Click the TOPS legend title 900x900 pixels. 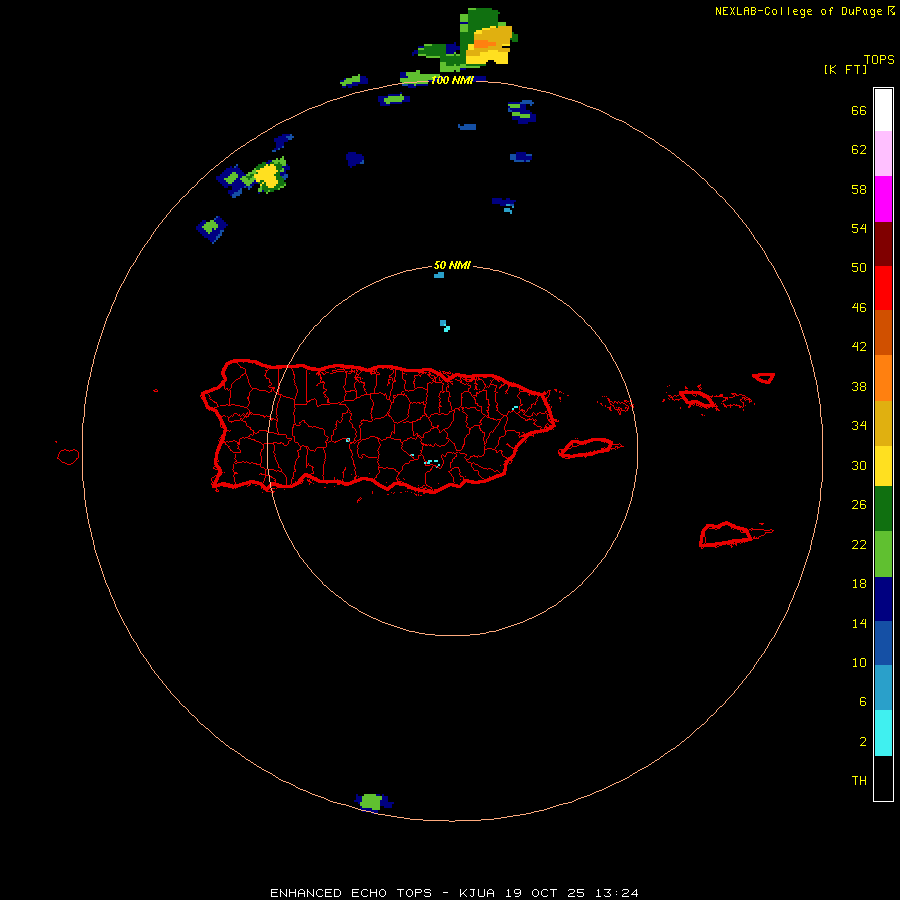pos(879,59)
